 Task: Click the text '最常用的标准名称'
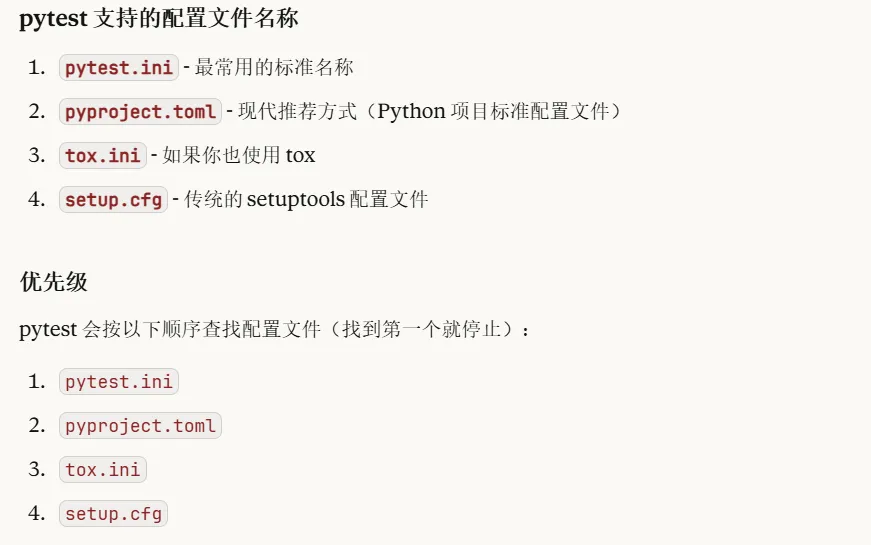(274, 67)
